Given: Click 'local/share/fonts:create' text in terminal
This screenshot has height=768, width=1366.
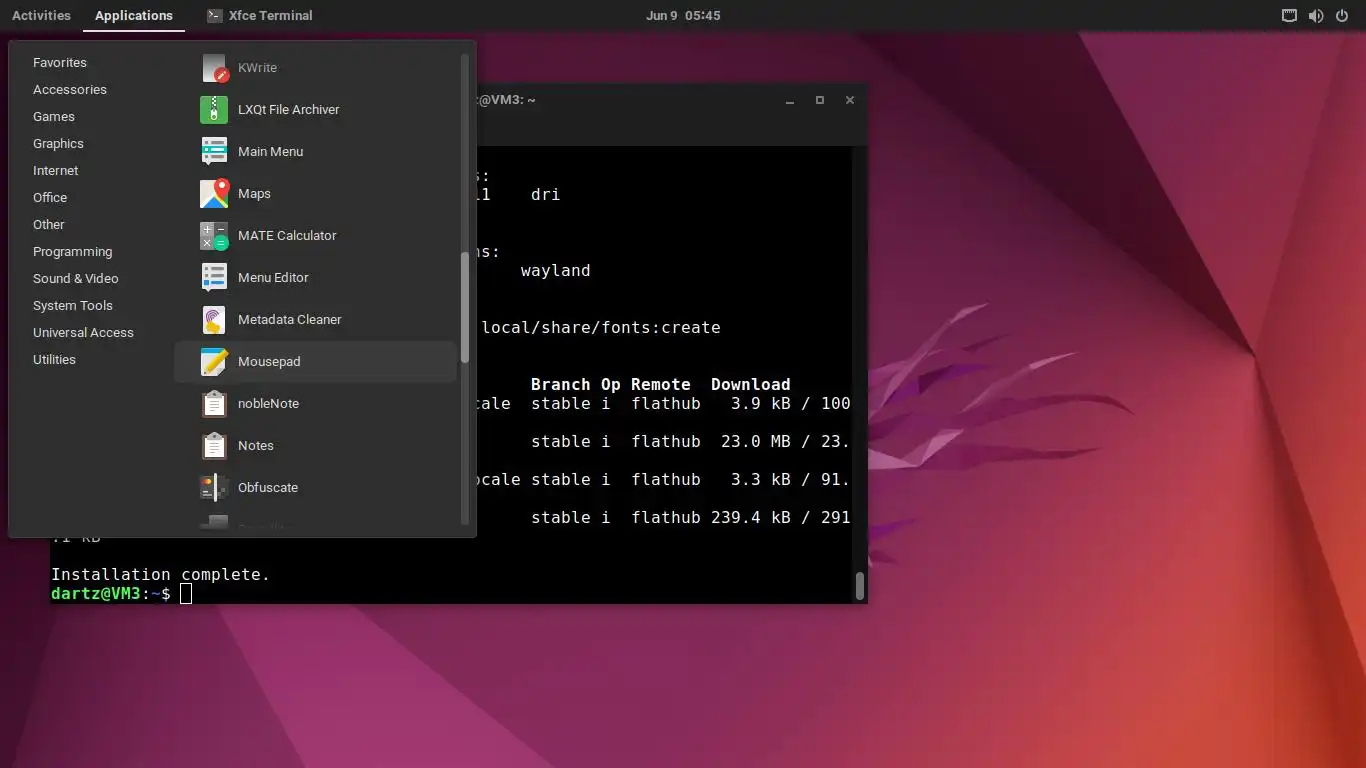Looking at the screenshot, I should (601, 328).
